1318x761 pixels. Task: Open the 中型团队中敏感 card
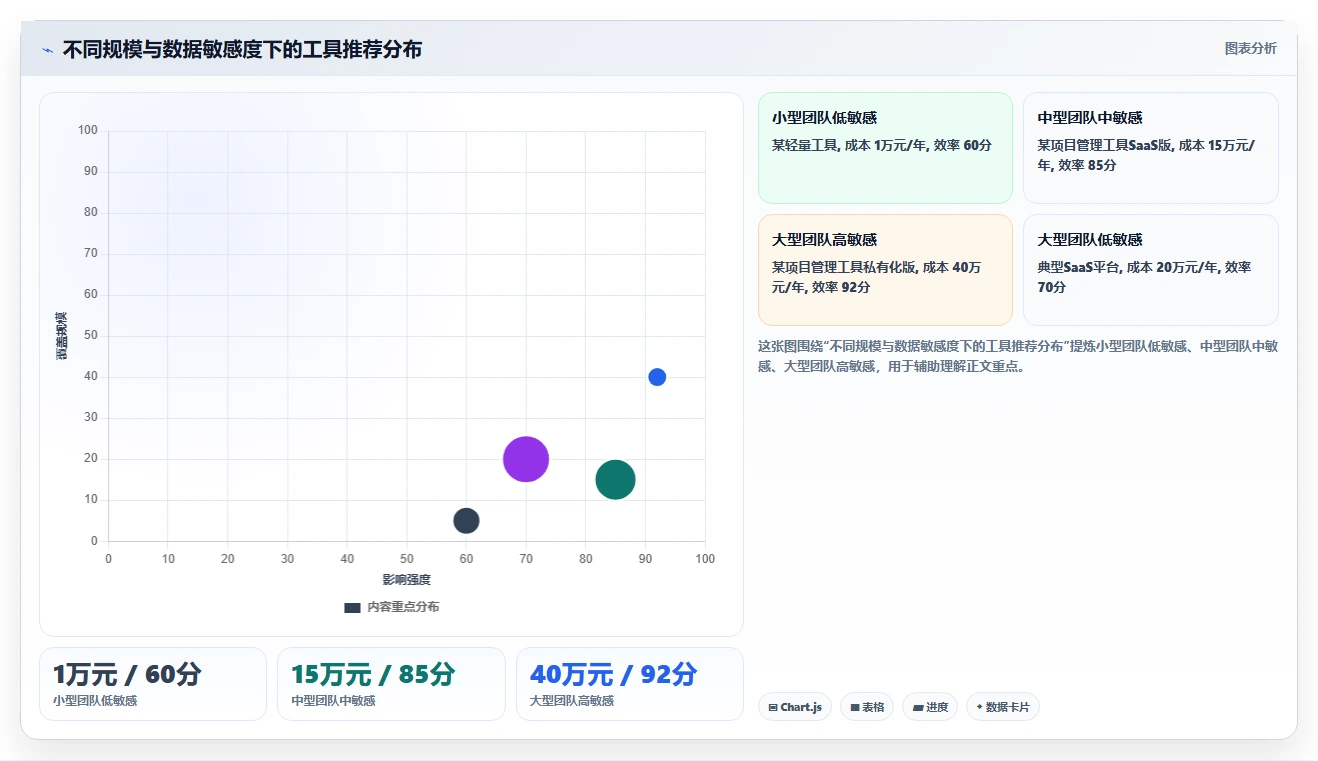point(1151,148)
